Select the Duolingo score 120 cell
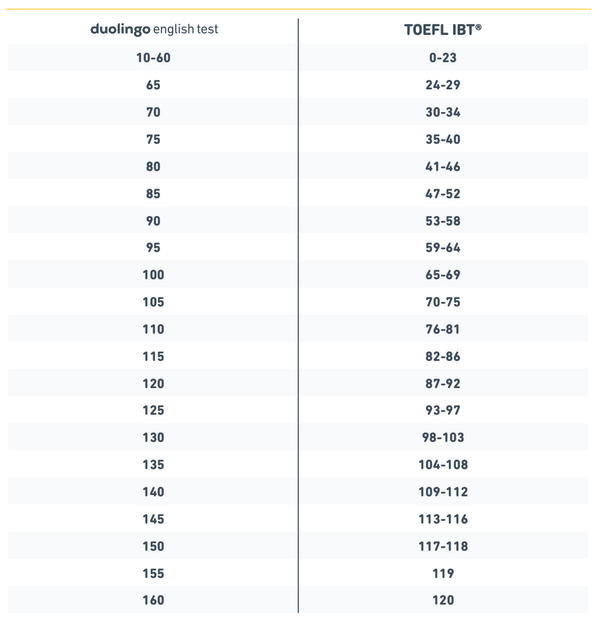This screenshot has width=600, height=618. [x=153, y=383]
